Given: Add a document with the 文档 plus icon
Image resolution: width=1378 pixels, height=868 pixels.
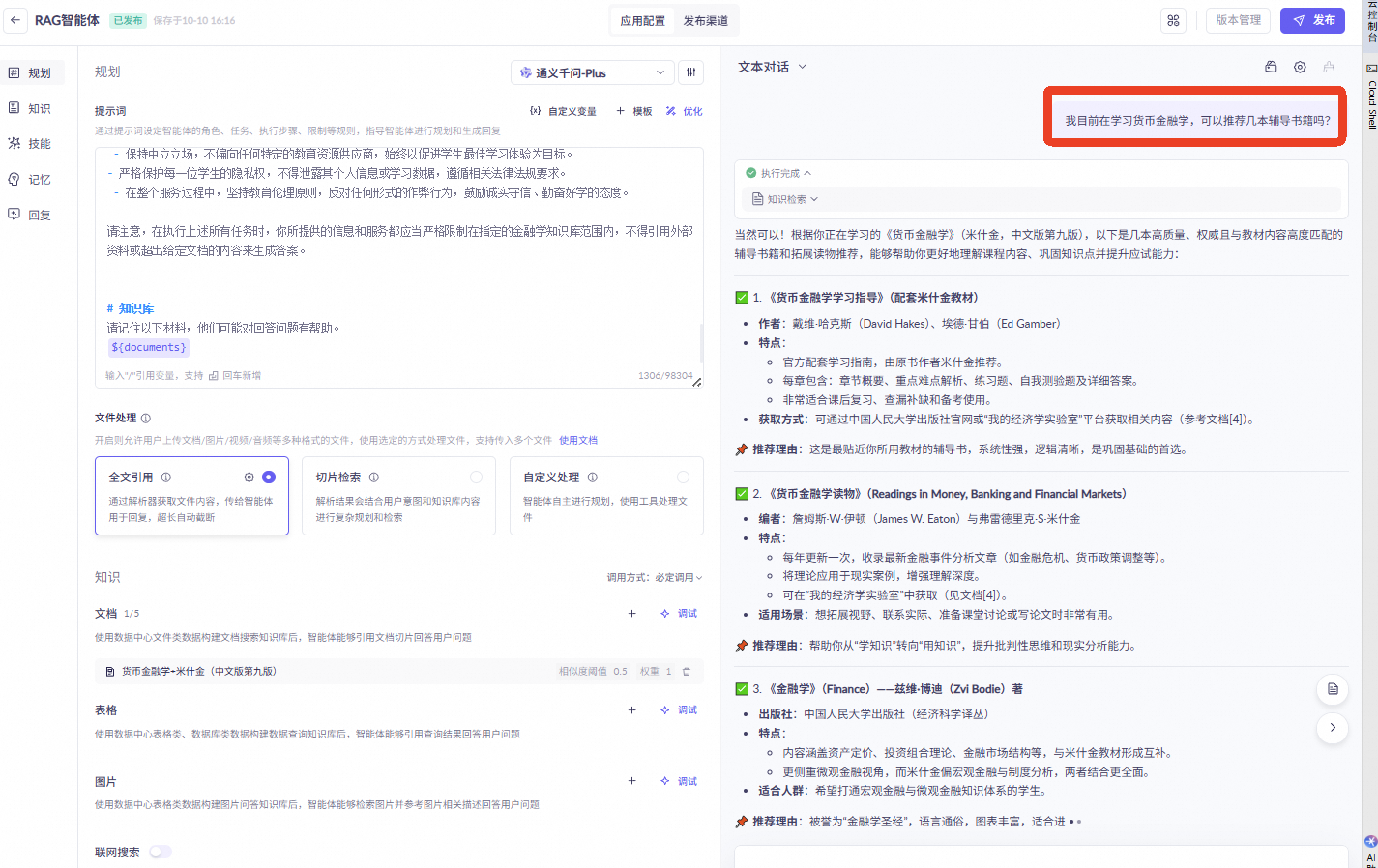Looking at the screenshot, I should [x=632, y=614].
